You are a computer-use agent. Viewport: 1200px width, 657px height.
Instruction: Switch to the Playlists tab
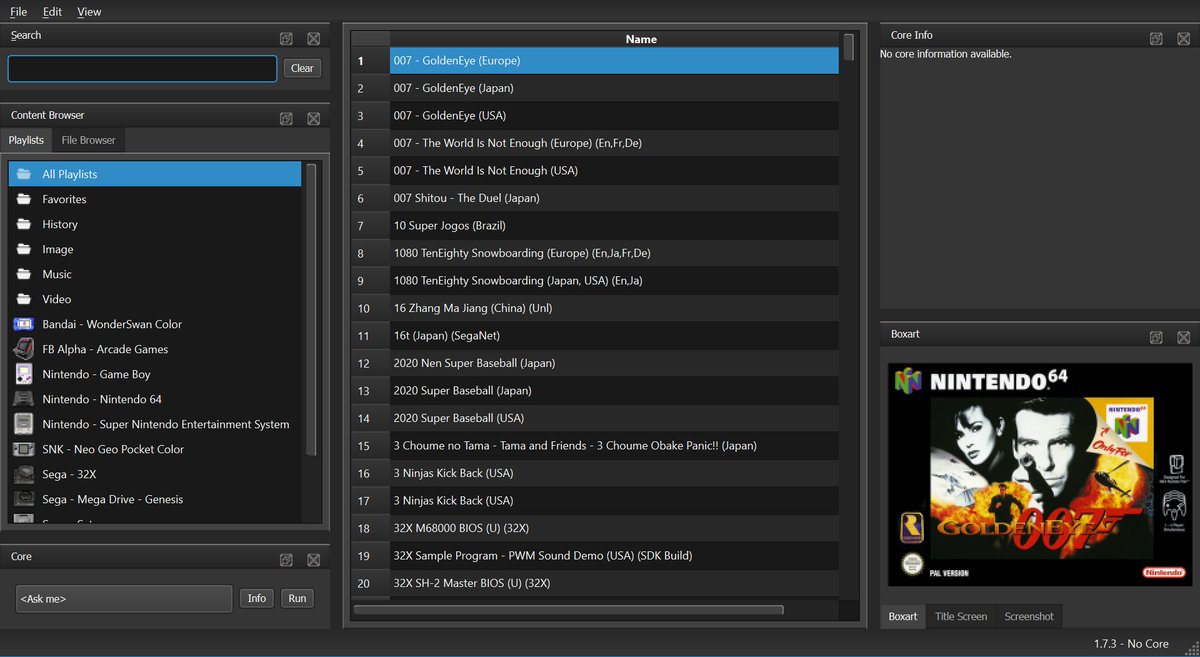click(26, 140)
